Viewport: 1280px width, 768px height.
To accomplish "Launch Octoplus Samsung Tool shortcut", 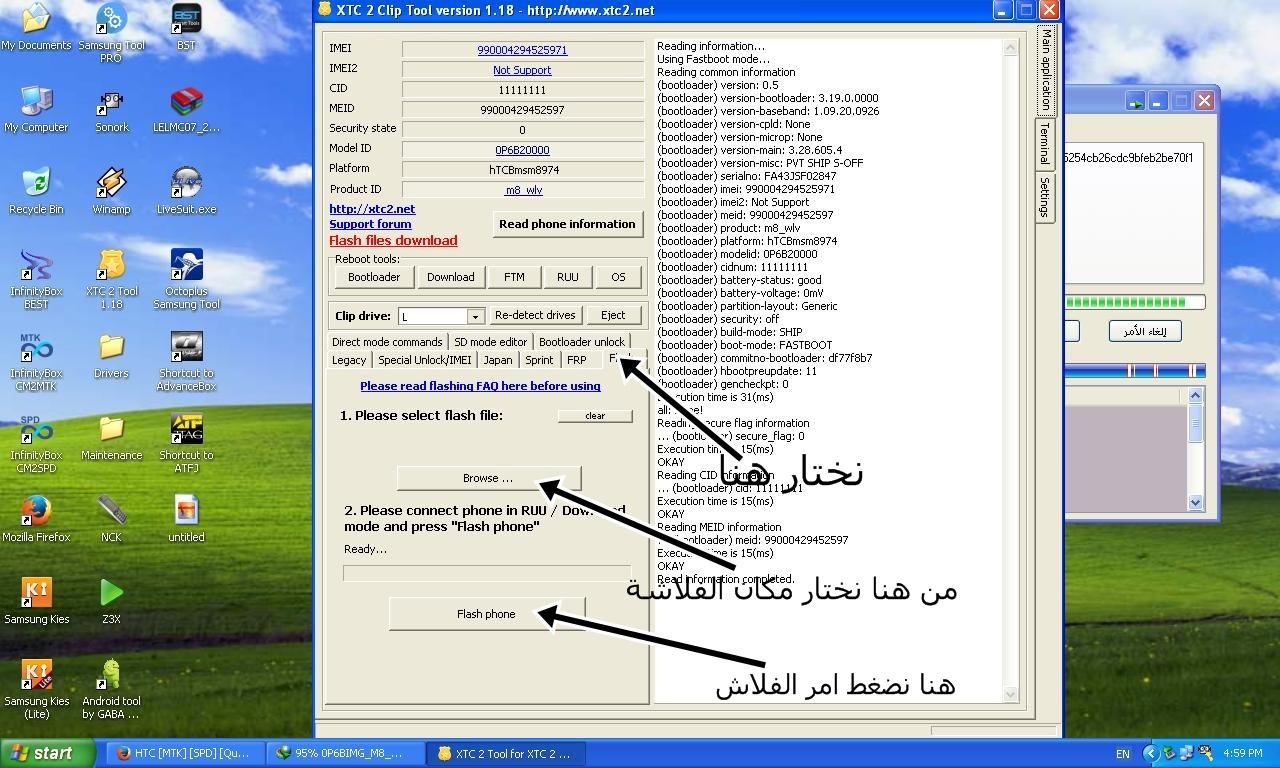I will (x=187, y=279).
